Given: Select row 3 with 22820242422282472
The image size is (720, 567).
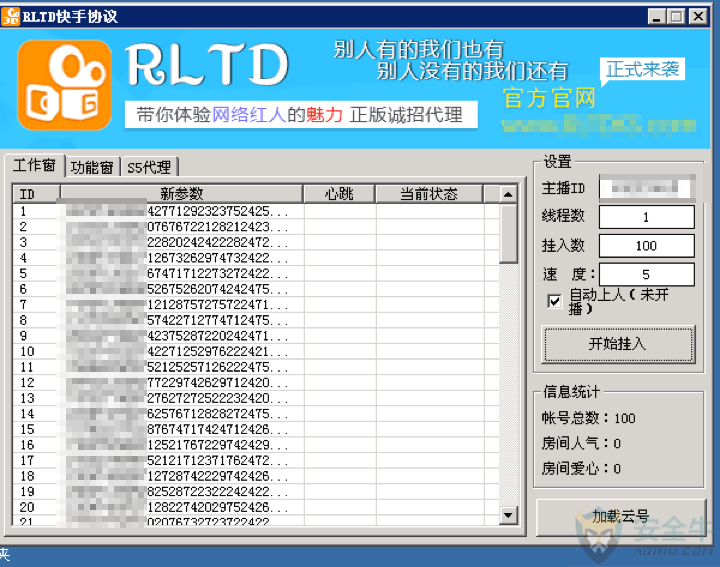Looking at the screenshot, I should [x=256, y=242].
